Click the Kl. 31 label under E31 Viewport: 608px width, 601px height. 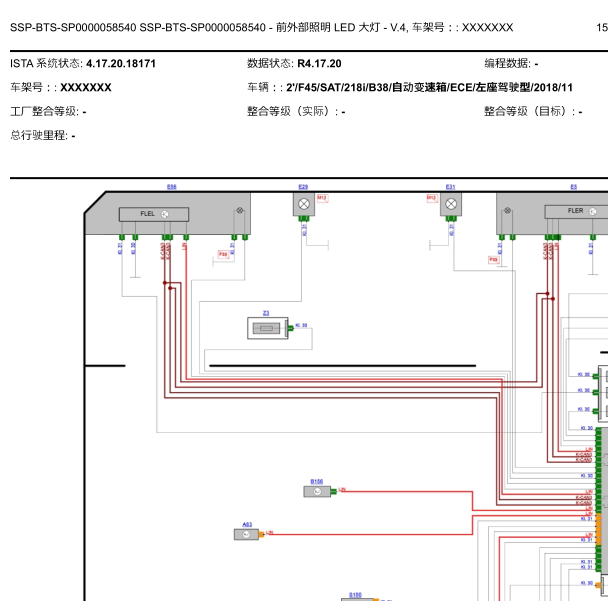coord(451,229)
